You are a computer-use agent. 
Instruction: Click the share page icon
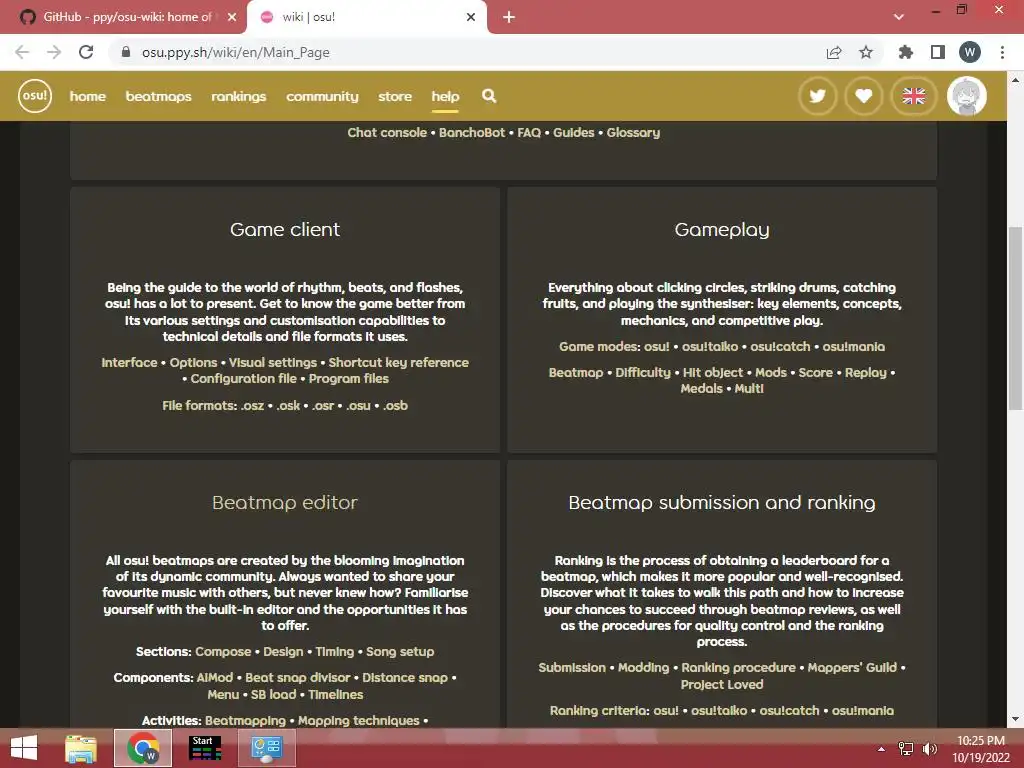834,52
